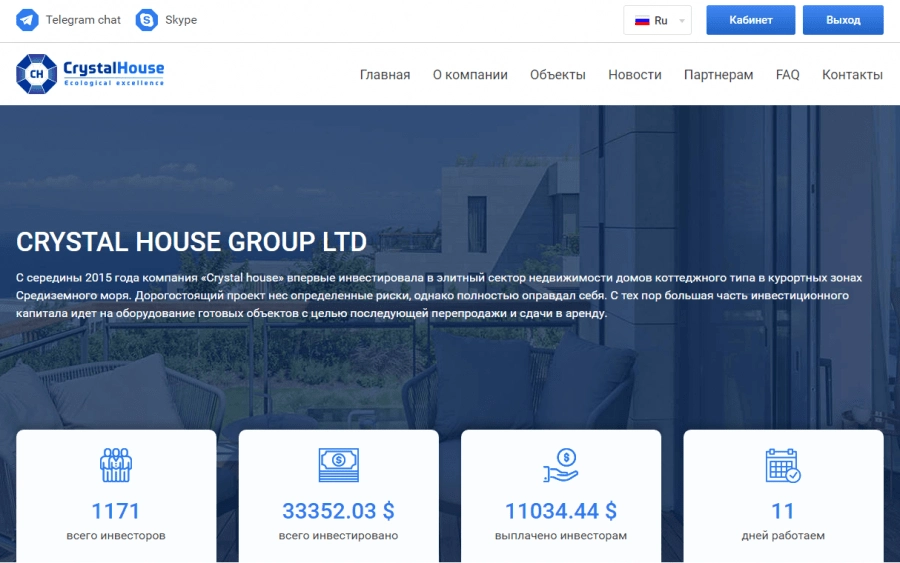Open the Объекты section
The image size is (900, 563).
tap(557, 75)
